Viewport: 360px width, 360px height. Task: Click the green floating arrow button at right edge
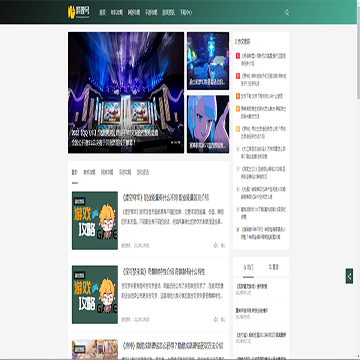[349, 276]
